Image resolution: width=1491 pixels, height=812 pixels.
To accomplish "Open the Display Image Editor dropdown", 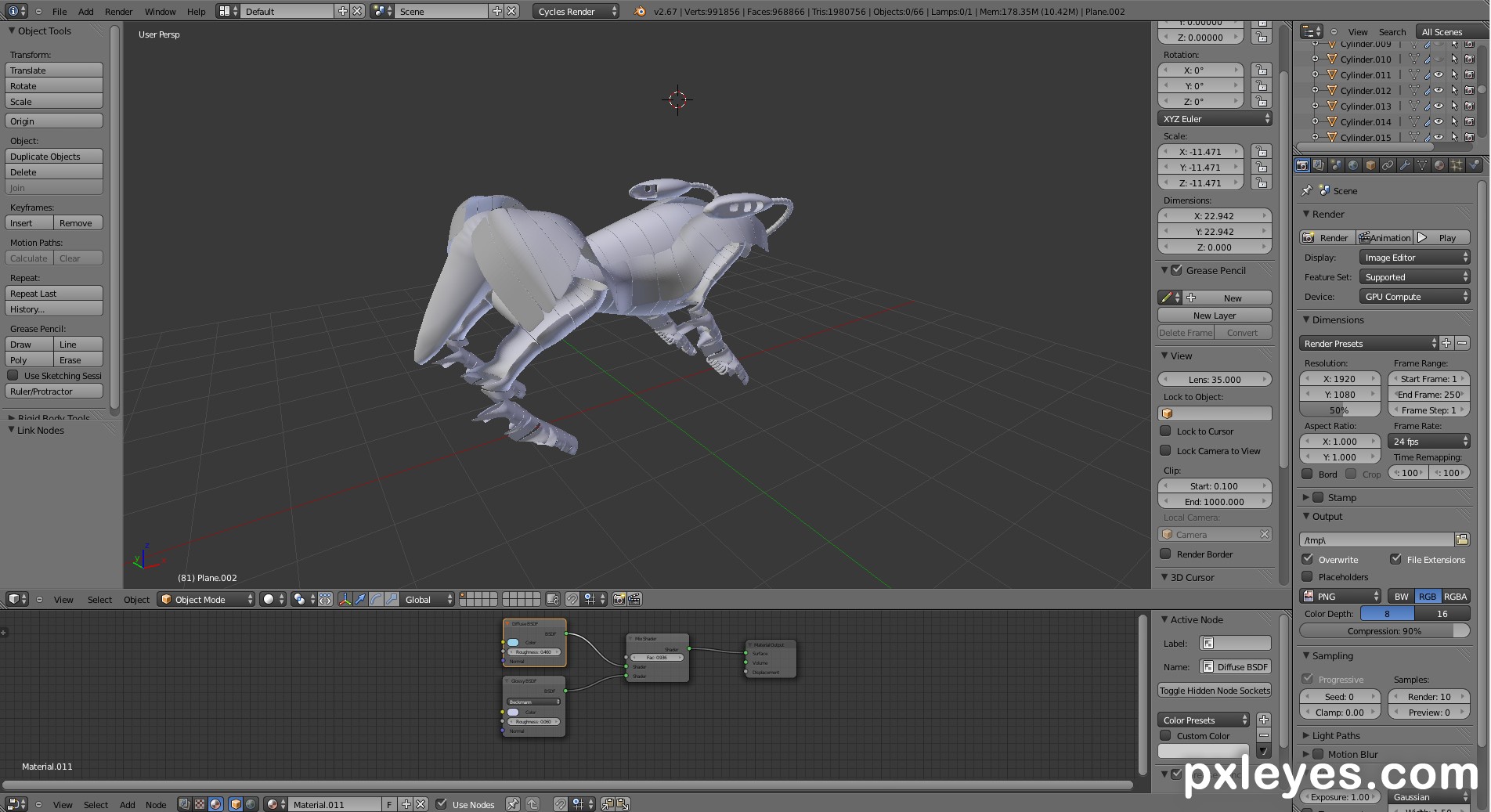I will [1414, 258].
